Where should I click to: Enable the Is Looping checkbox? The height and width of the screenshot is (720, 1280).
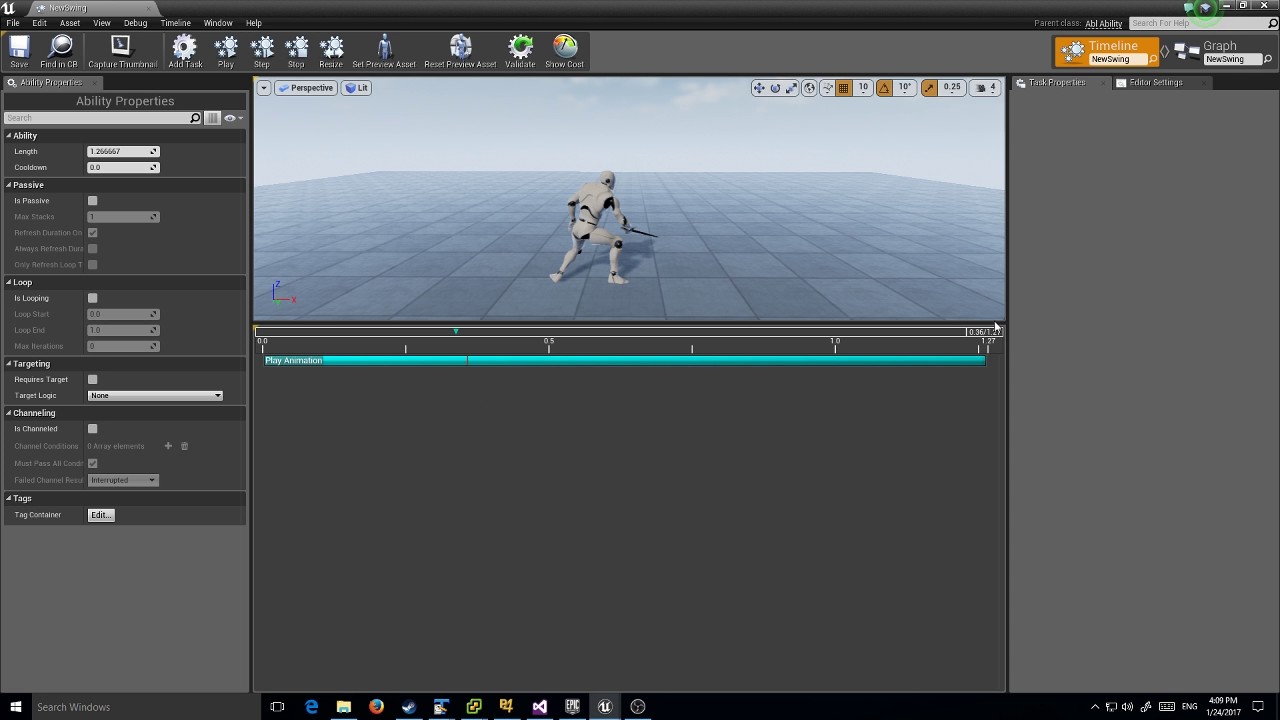click(93, 298)
